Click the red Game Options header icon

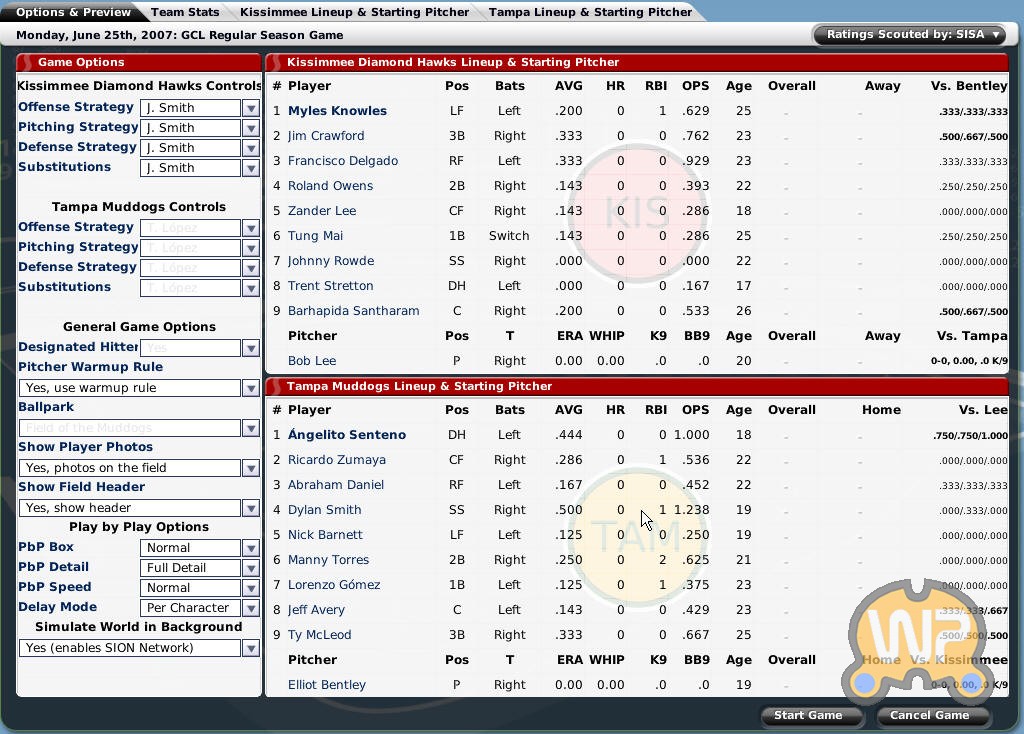(26, 62)
